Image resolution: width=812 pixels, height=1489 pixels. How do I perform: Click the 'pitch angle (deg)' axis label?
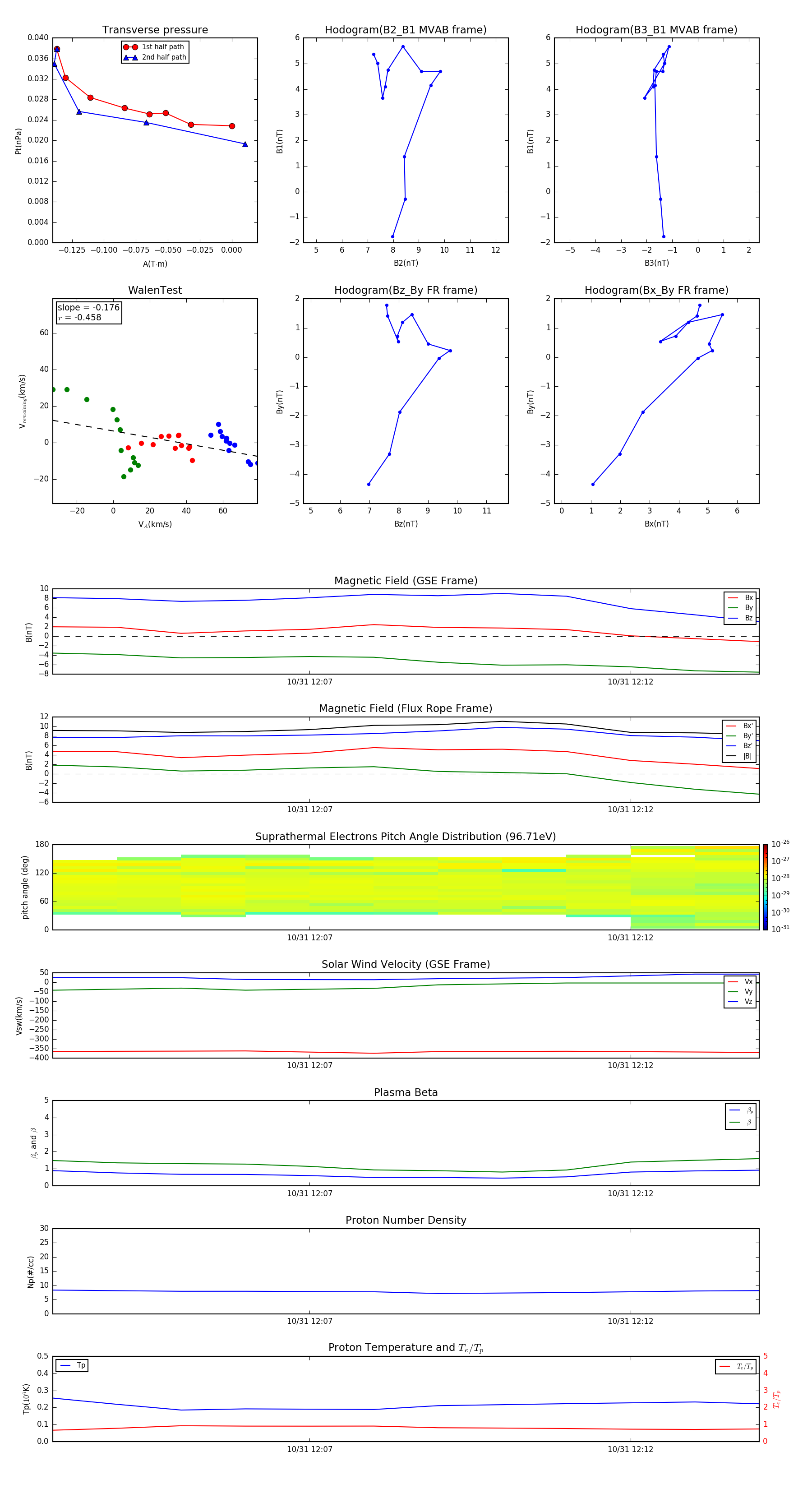[x=25, y=887]
